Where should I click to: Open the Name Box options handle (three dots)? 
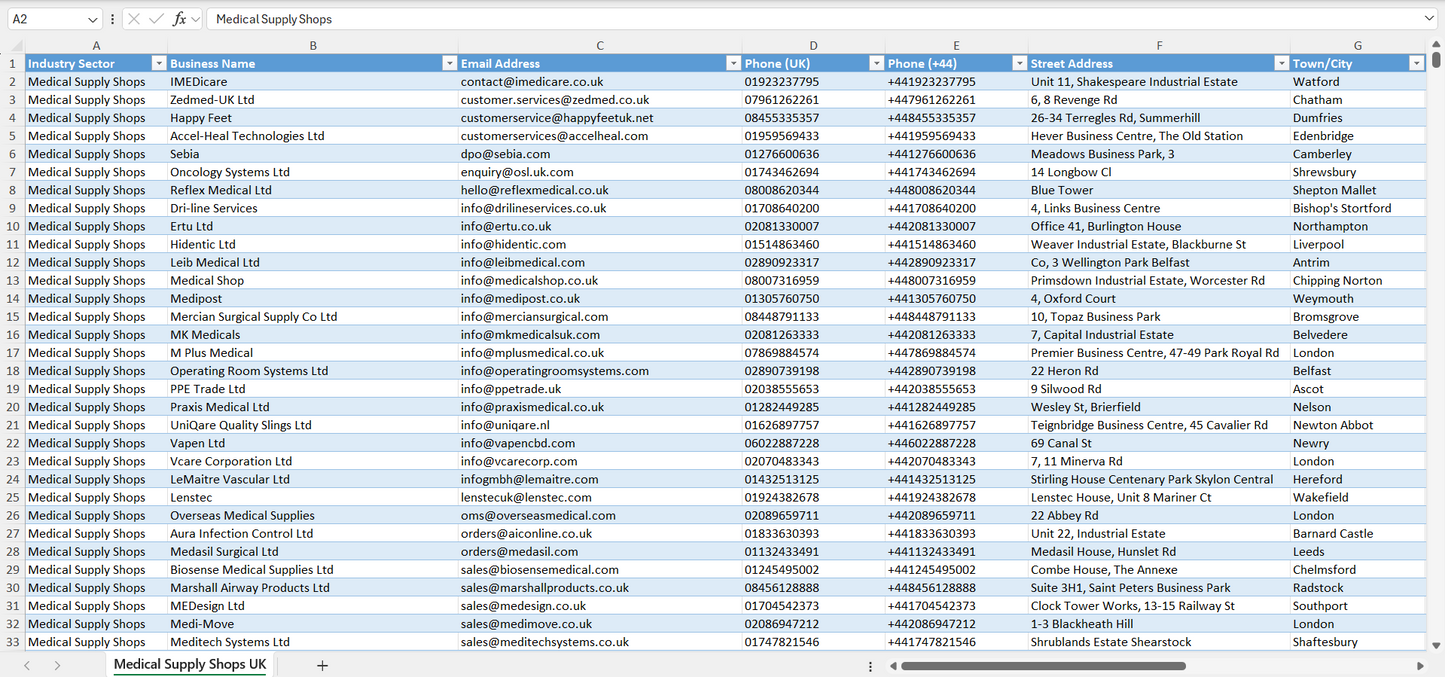112,19
